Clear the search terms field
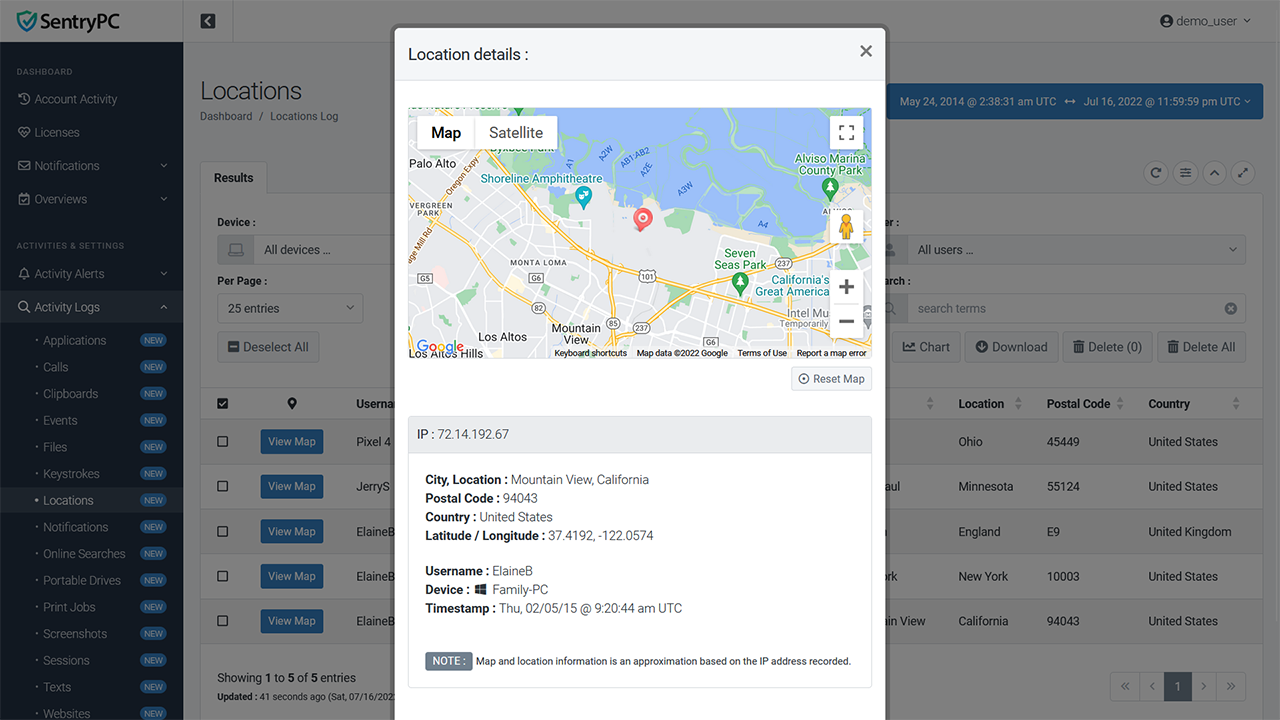 pos(1231,309)
